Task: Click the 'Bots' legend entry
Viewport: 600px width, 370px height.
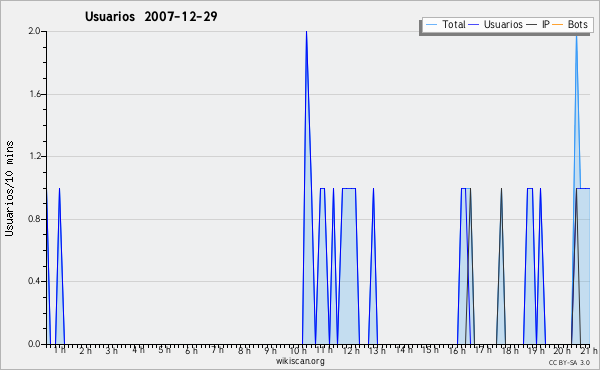Action: tap(570, 24)
